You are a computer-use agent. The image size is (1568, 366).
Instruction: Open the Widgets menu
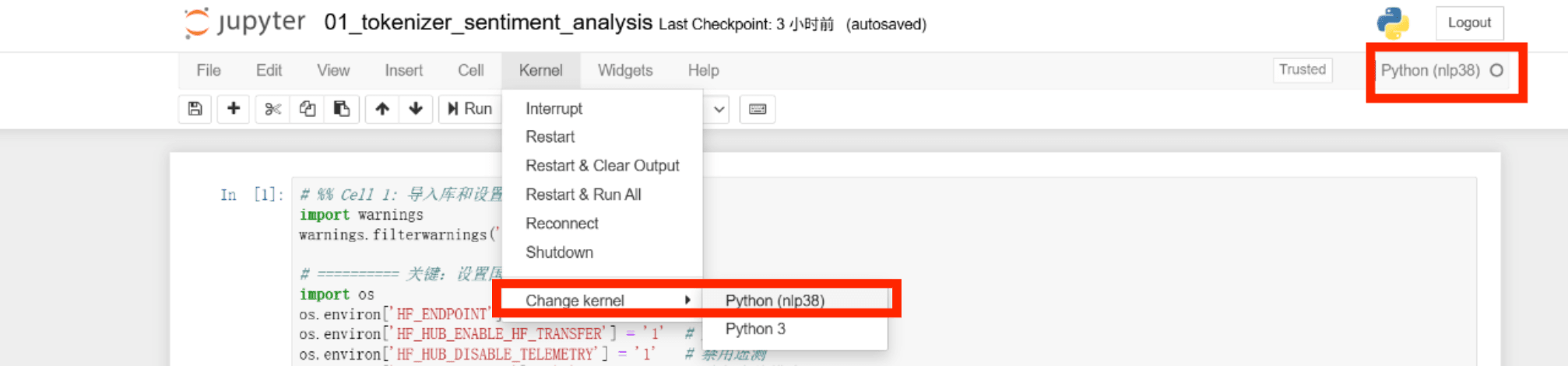tap(625, 70)
